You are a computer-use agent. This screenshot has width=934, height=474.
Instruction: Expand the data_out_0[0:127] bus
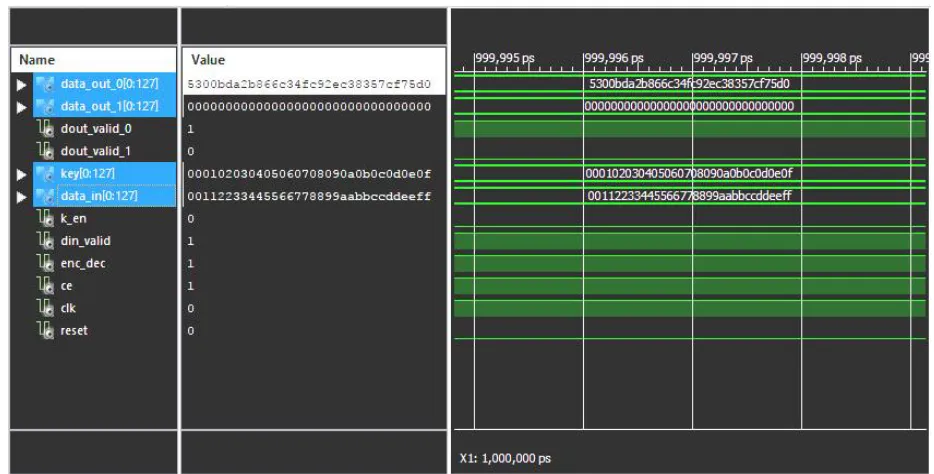(x=21, y=85)
